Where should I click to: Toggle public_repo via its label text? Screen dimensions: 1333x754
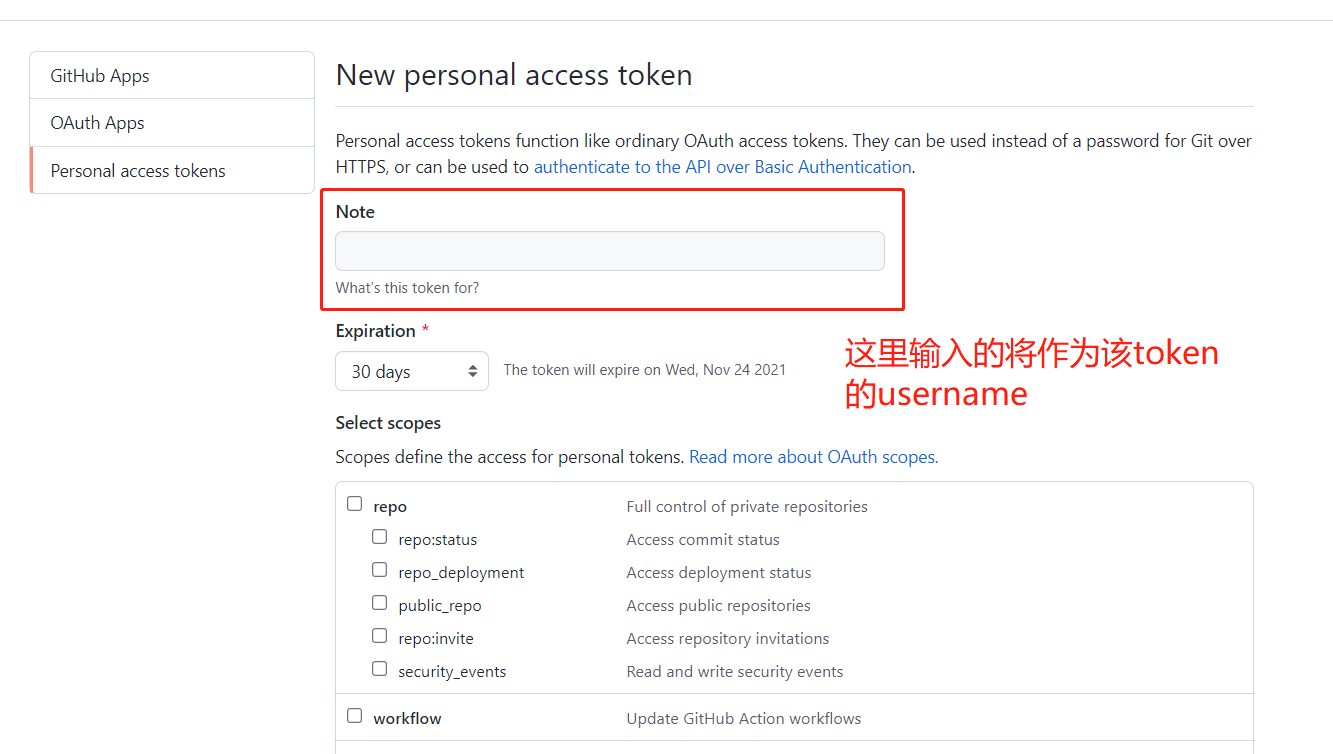pos(440,605)
